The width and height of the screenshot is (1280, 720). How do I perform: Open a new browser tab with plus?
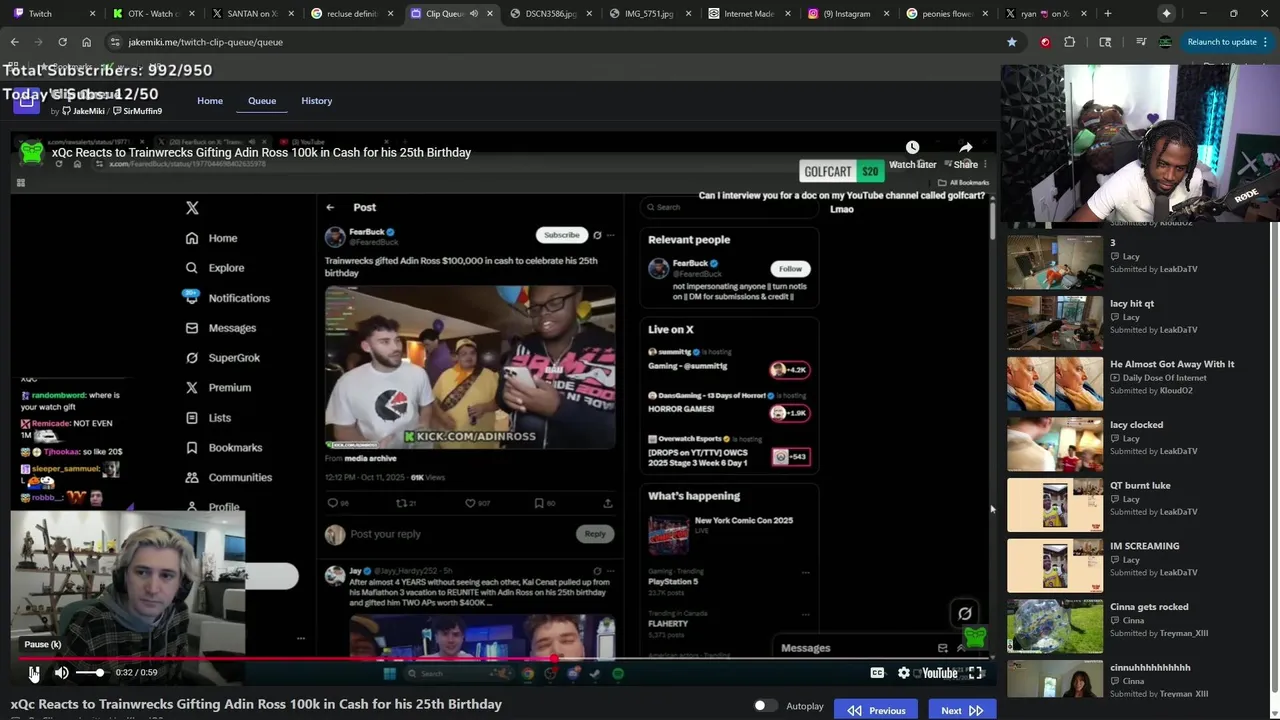pos(1107,14)
